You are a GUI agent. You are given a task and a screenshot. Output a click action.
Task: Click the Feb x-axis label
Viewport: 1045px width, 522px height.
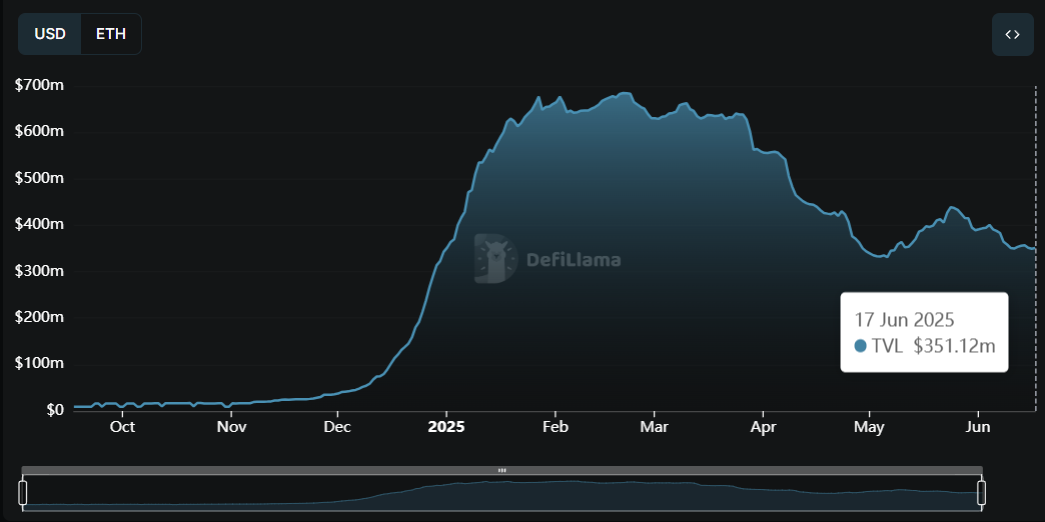pos(555,427)
